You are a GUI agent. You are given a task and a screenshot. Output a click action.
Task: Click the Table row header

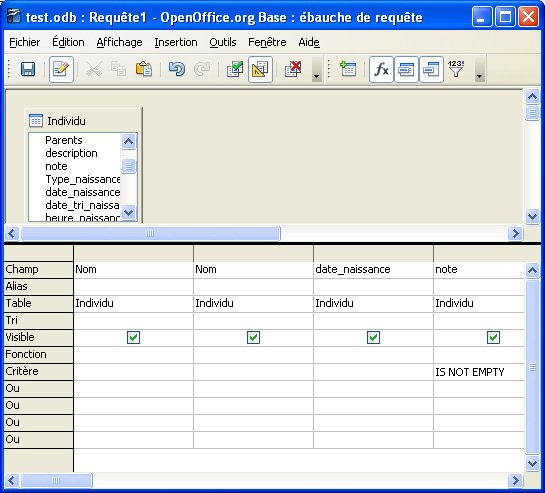coord(38,303)
